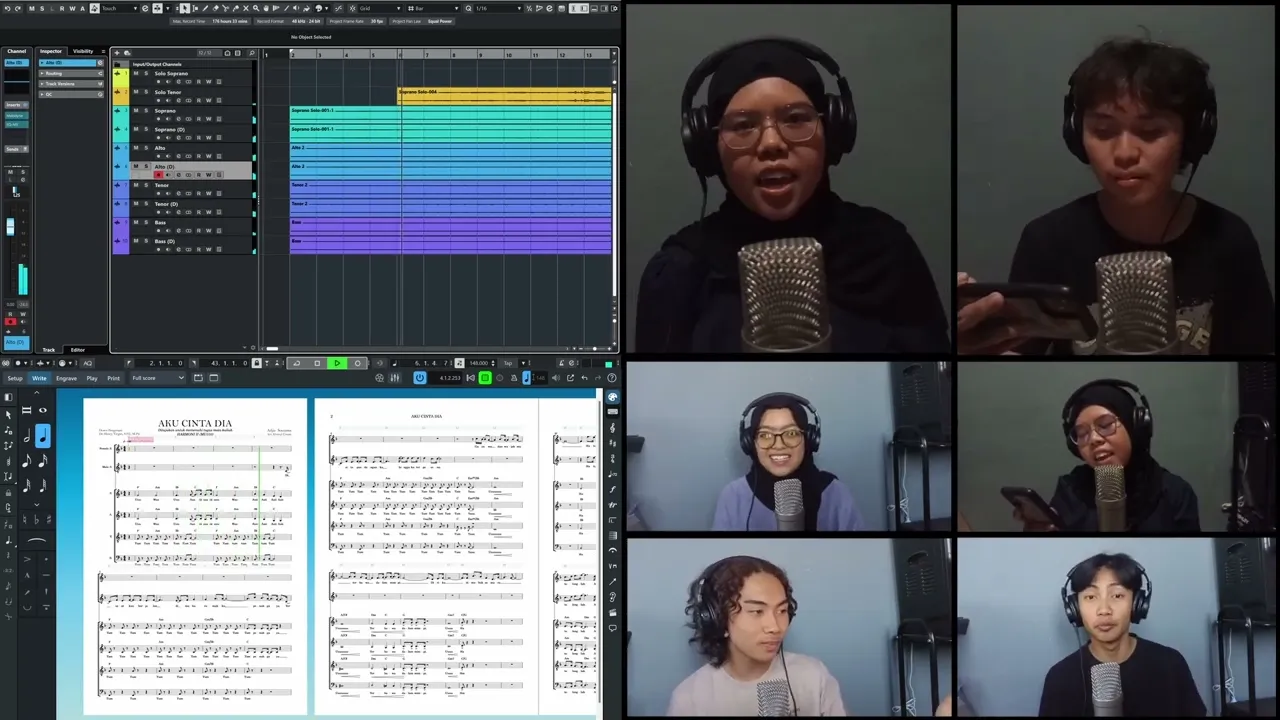Open the Dorico Play mode
The height and width of the screenshot is (720, 1280).
(x=92, y=378)
